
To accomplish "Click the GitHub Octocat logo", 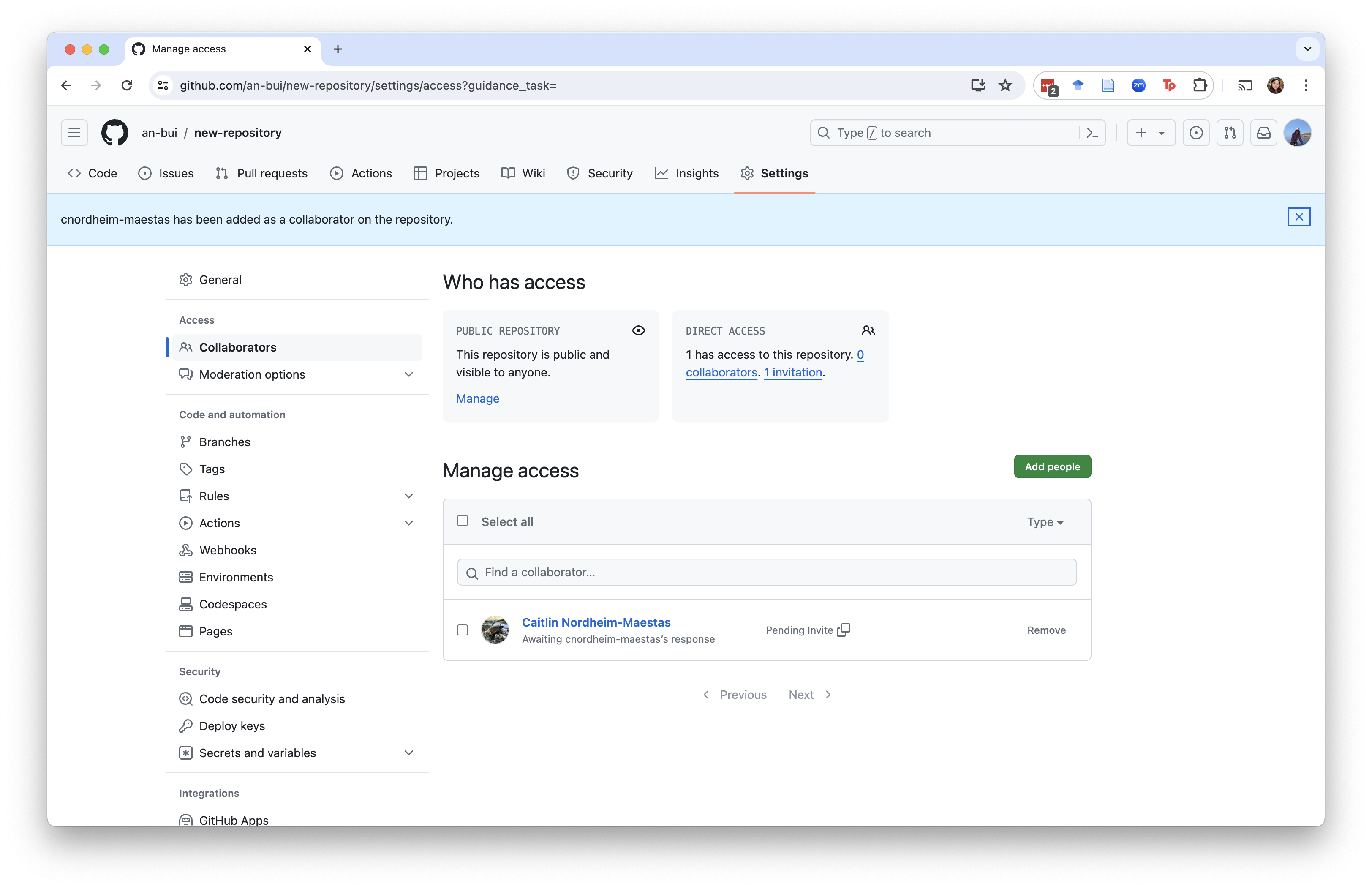I will tap(115, 133).
